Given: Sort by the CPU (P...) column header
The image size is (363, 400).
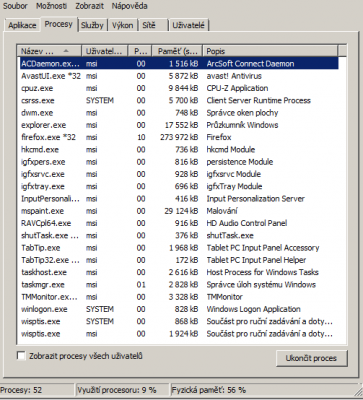Looking at the screenshot, I should click(140, 51).
